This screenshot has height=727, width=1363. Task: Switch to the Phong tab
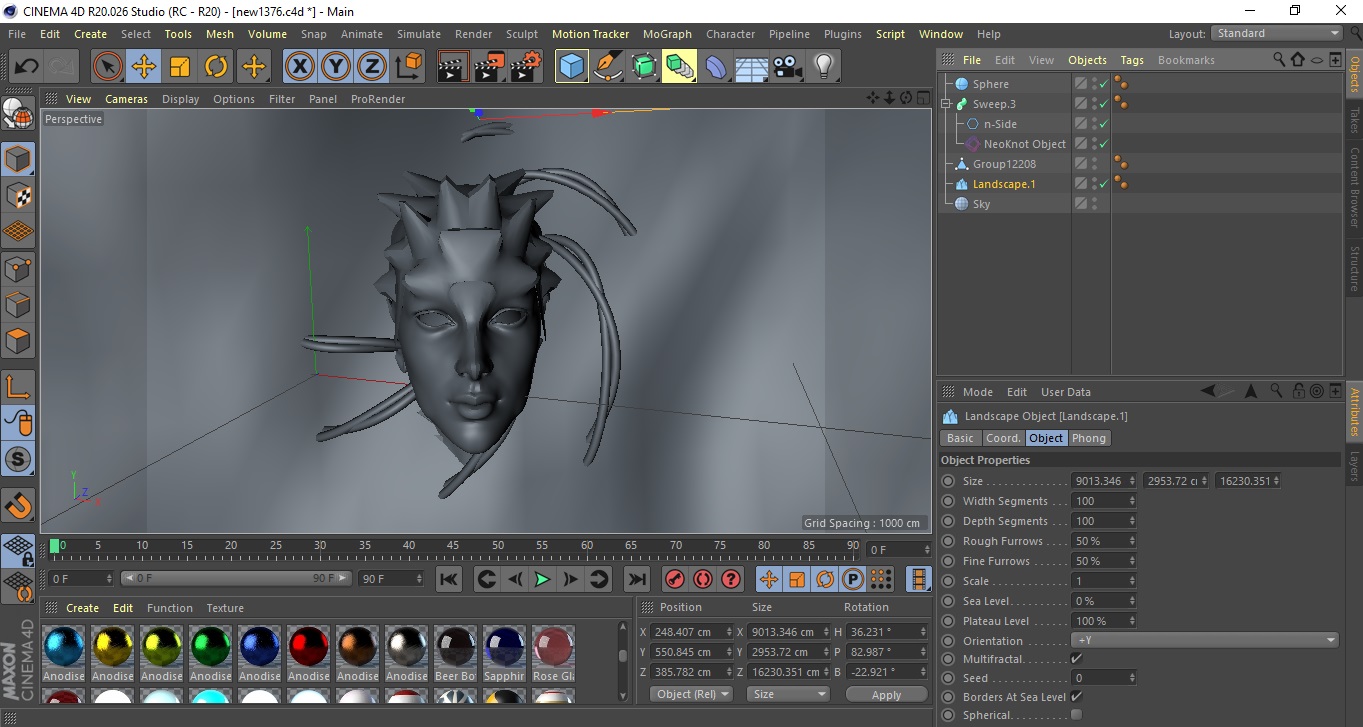[x=1089, y=438]
